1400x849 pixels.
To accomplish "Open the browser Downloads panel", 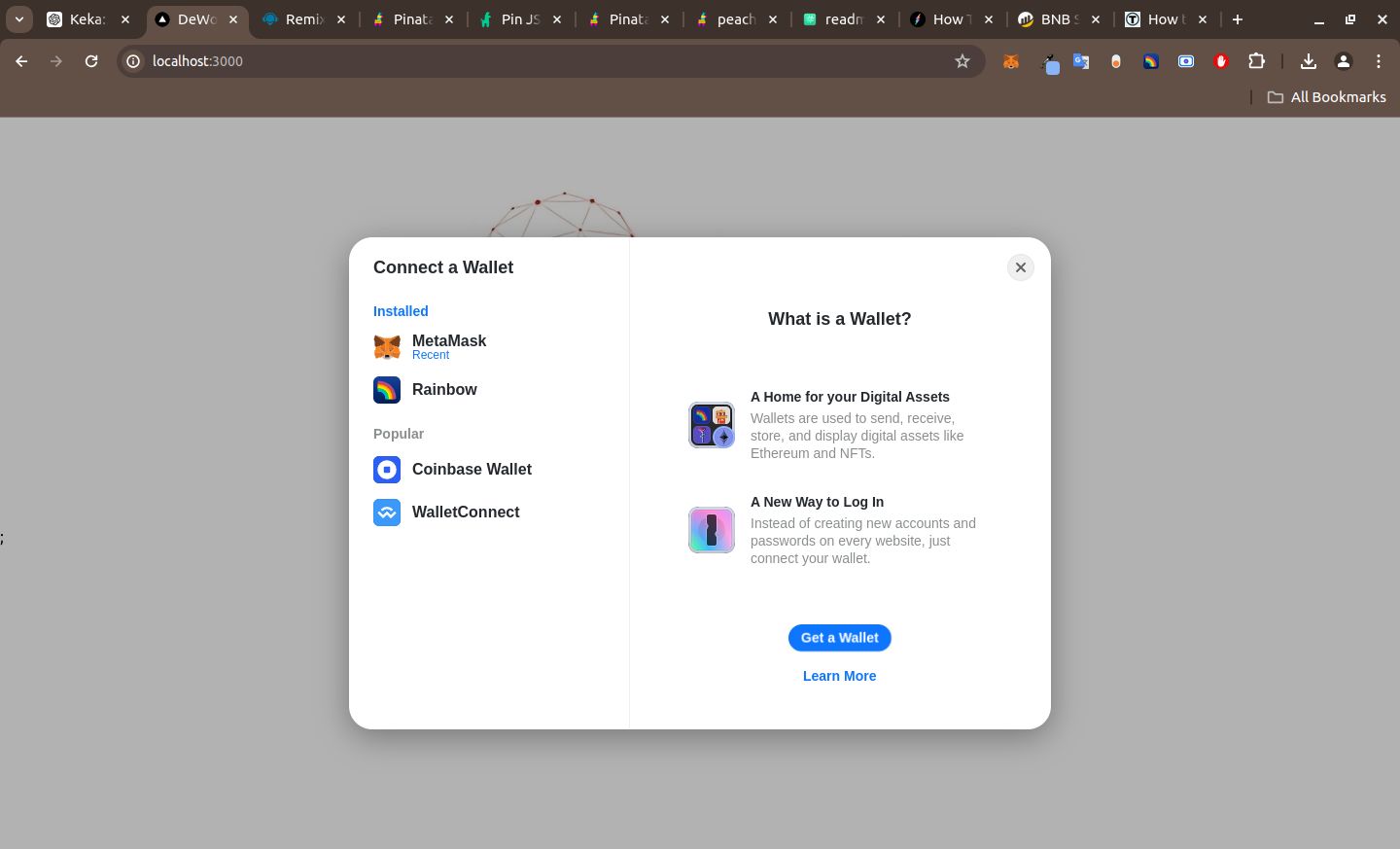I will click(1309, 61).
